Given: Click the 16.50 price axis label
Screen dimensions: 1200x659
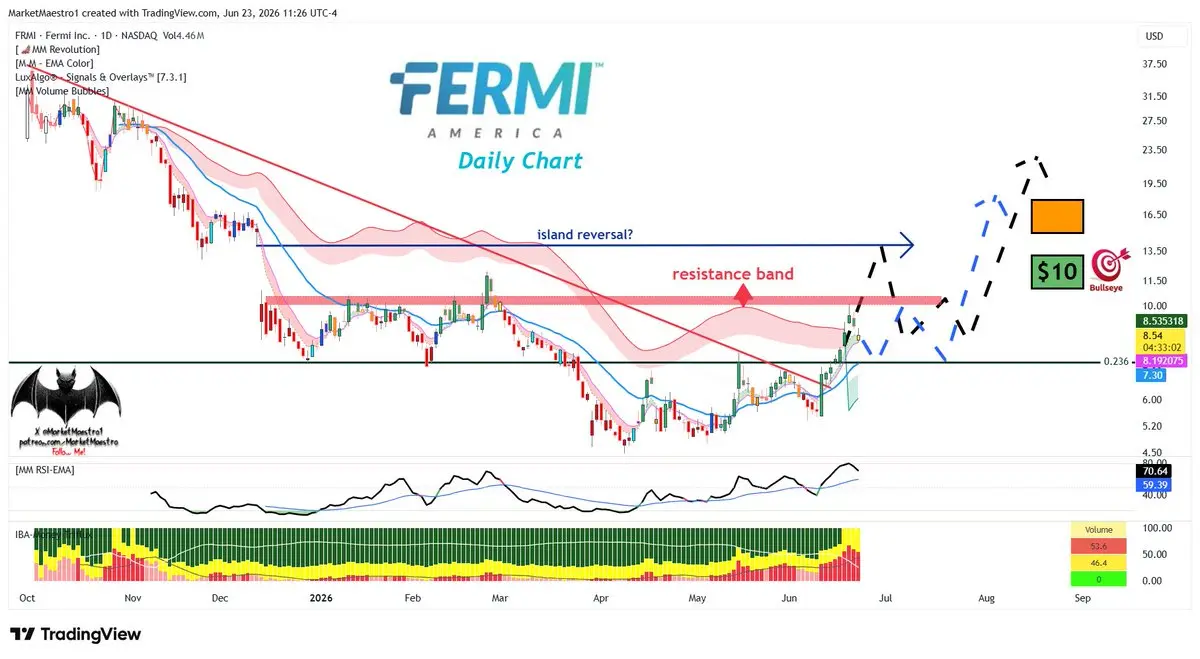Looking at the screenshot, I should pyautogui.click(x=1155, y=215).
